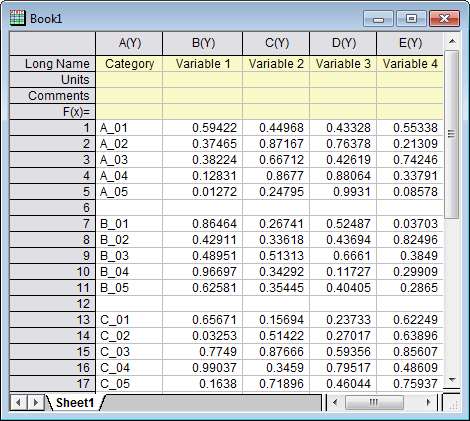Select the value 0.86464
Image resolution: width=470 pixels, height=421 pixels.
tap(203, 224)
